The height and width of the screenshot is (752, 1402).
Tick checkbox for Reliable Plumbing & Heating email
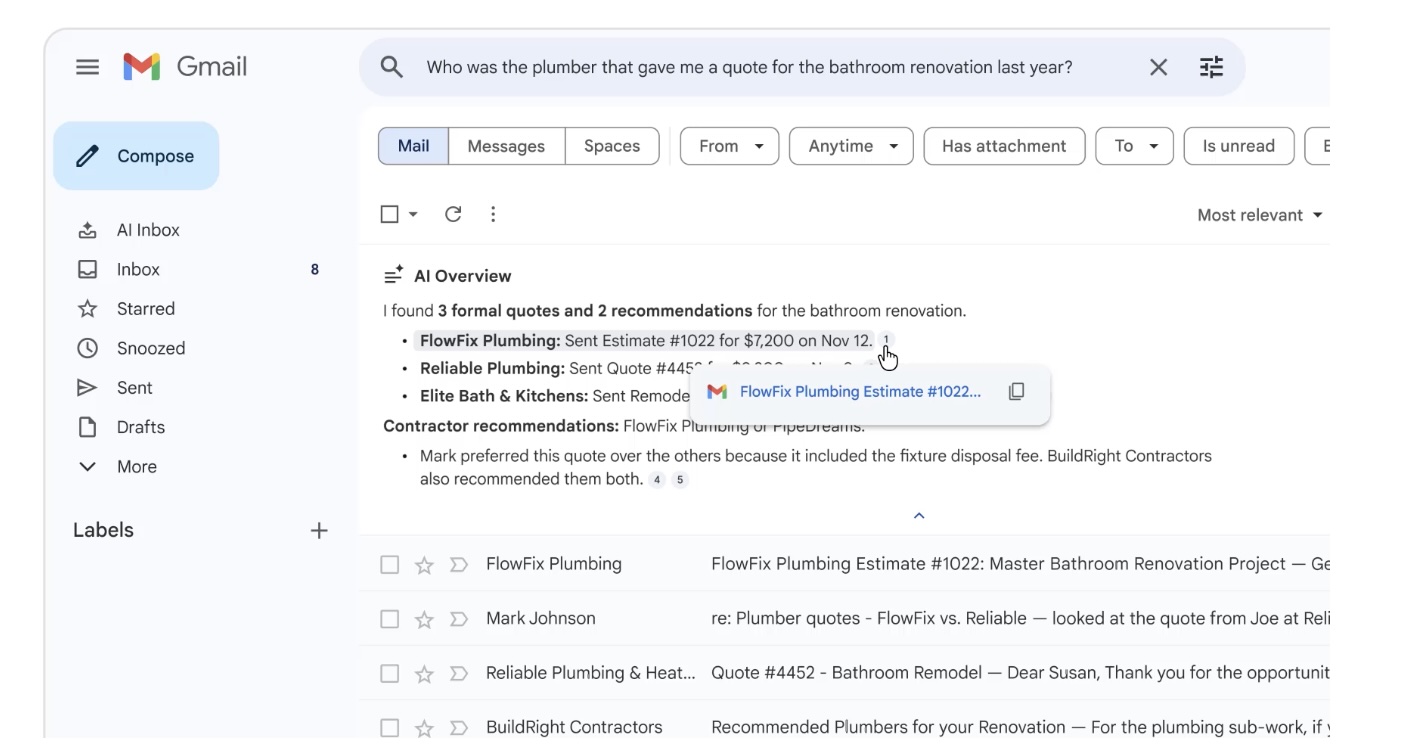(x=390, y=674)
